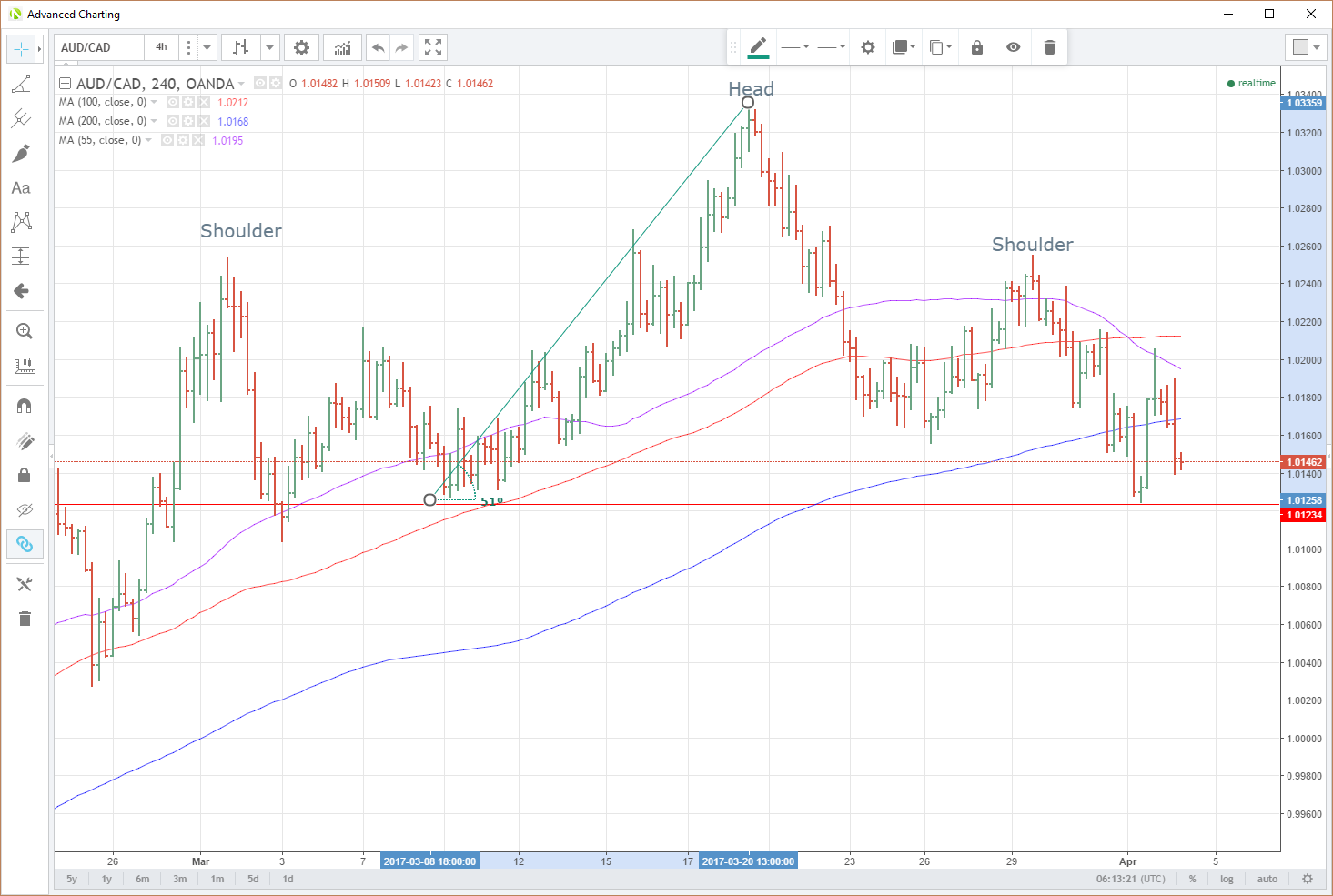1333x896 pixels.
Task: Open the pitchfork drawing tools
Action: pyautogui.click(x=21, y=118)
